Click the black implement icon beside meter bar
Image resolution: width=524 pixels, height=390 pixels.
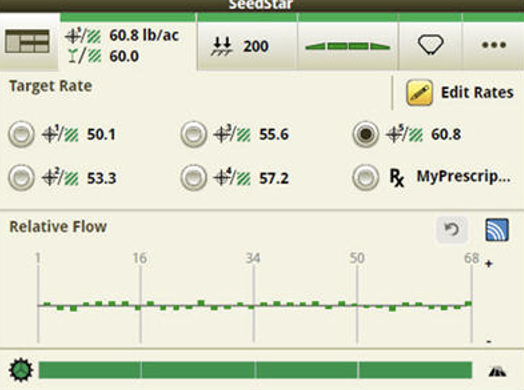pos(497,371)
